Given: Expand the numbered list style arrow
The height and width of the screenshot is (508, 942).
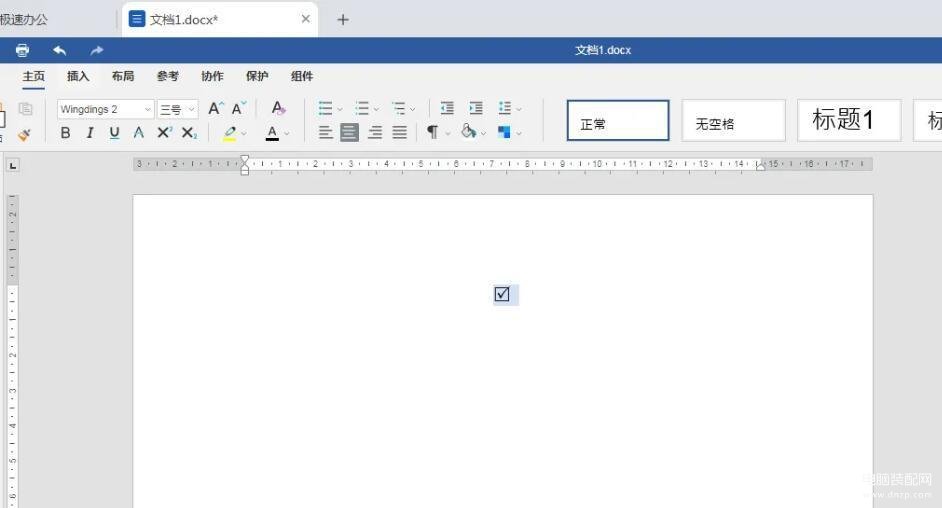Looking at the screenshot, I should pyautogui.click(x=377, y=110).
